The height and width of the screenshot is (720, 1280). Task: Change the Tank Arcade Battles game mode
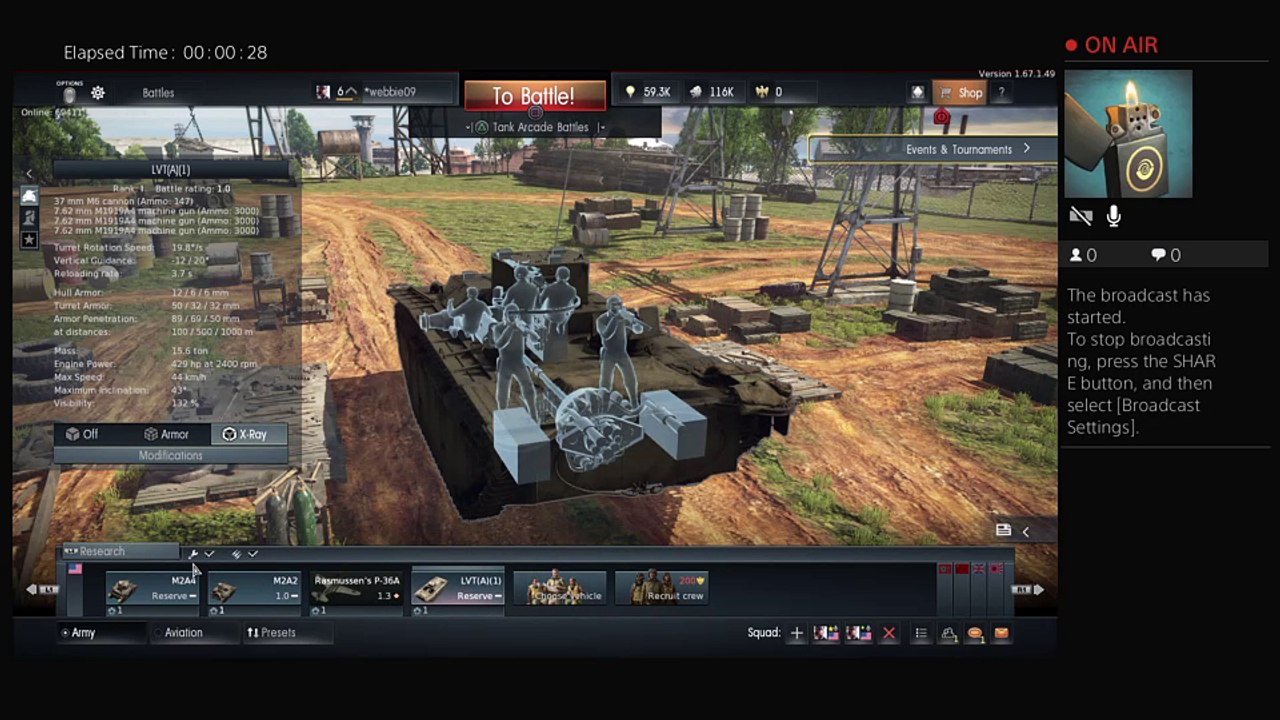540,127
